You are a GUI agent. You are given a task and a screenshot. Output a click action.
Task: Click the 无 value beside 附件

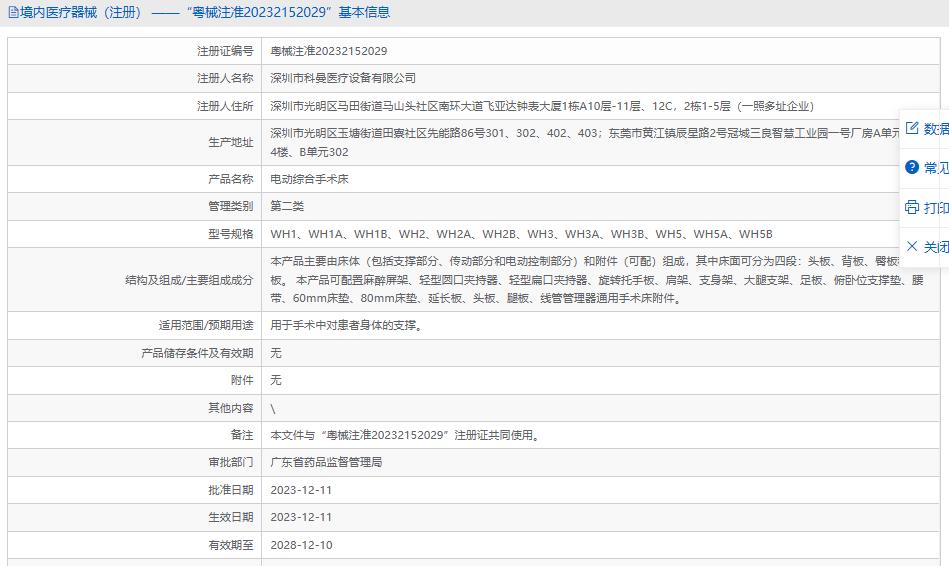point(276,380)
